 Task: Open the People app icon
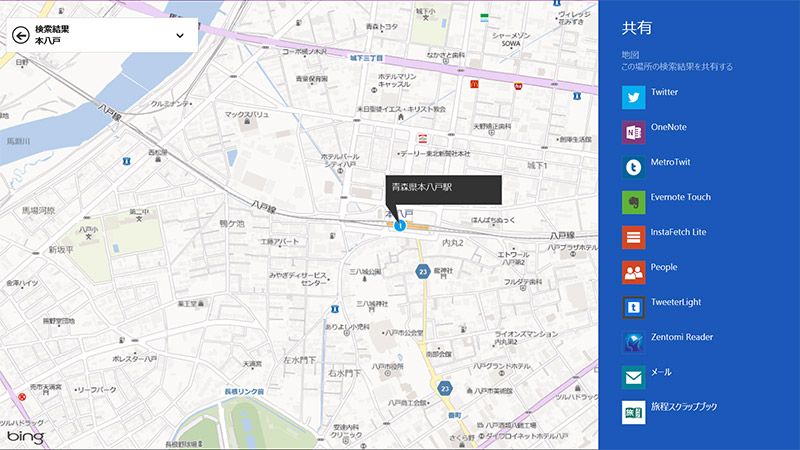[634, 272]
